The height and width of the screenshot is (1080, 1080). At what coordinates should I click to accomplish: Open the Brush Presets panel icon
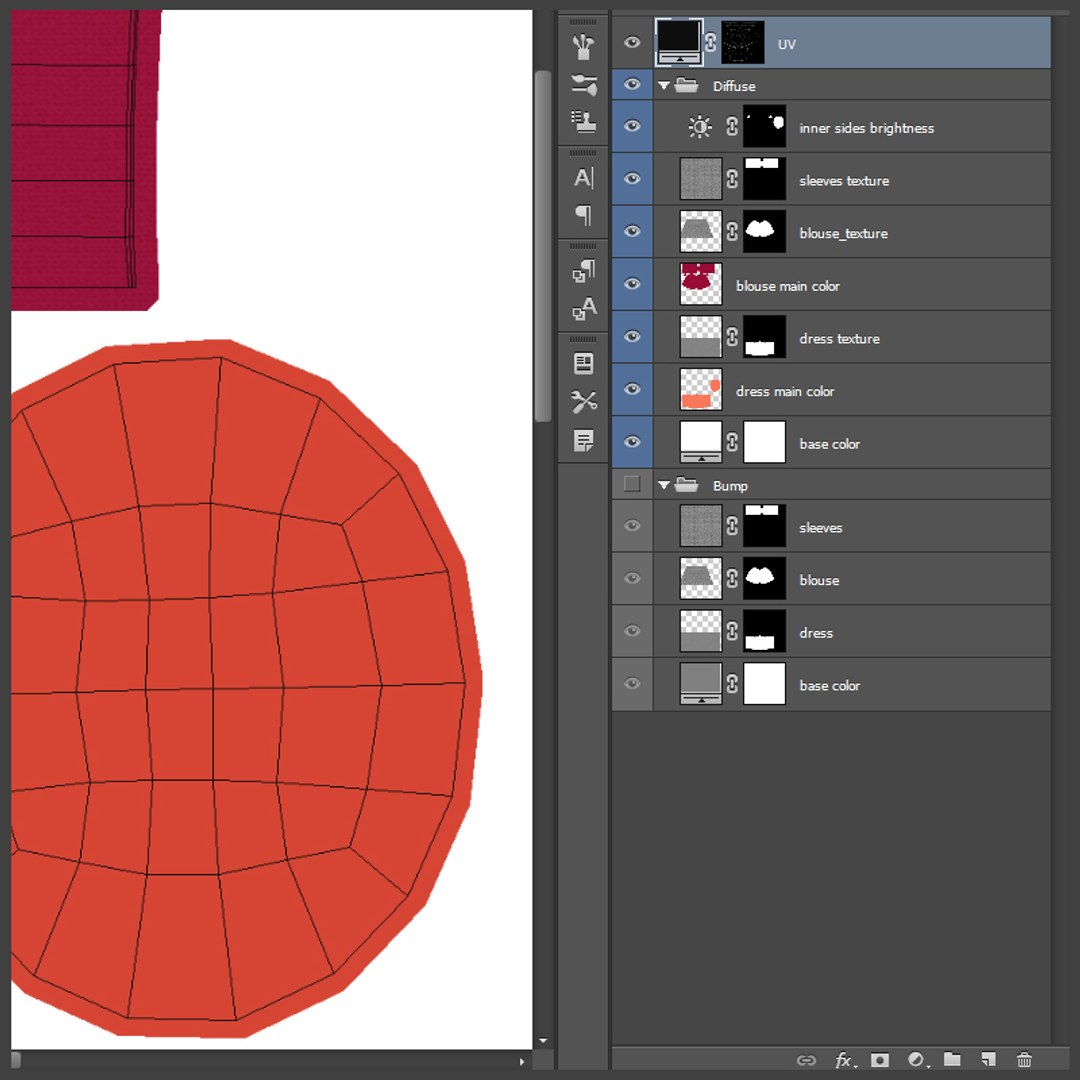[583, 46]
